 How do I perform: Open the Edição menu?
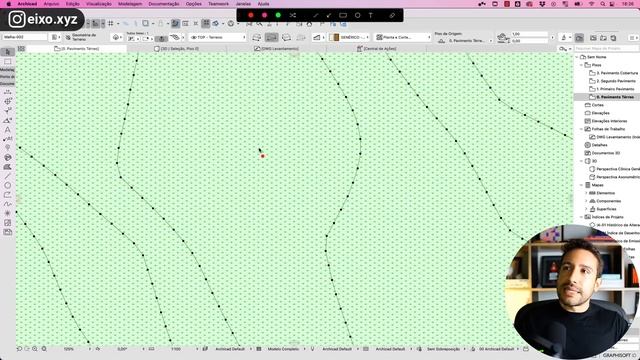click(73, 4)
